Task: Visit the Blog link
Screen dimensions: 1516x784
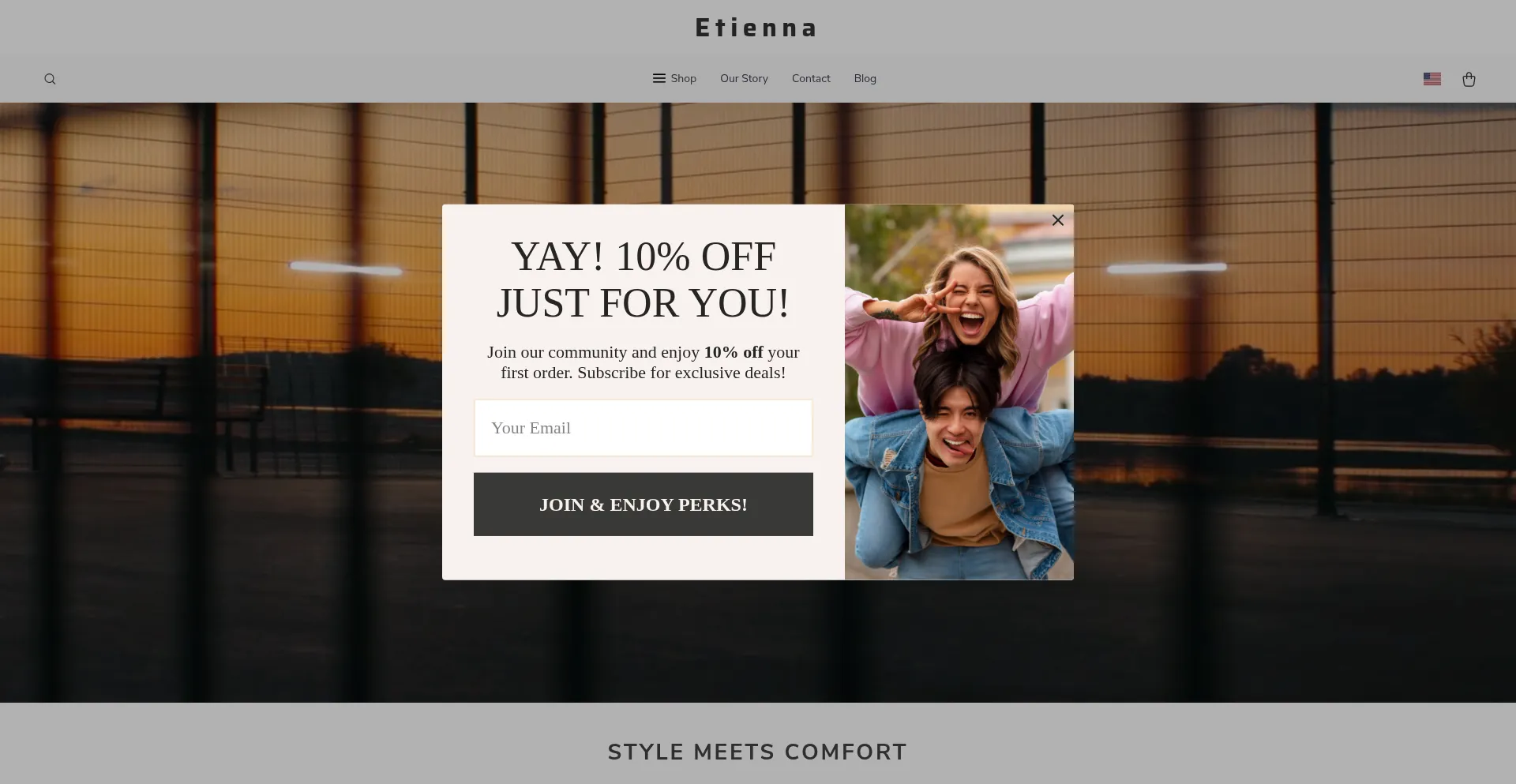Action: point(865,78)
